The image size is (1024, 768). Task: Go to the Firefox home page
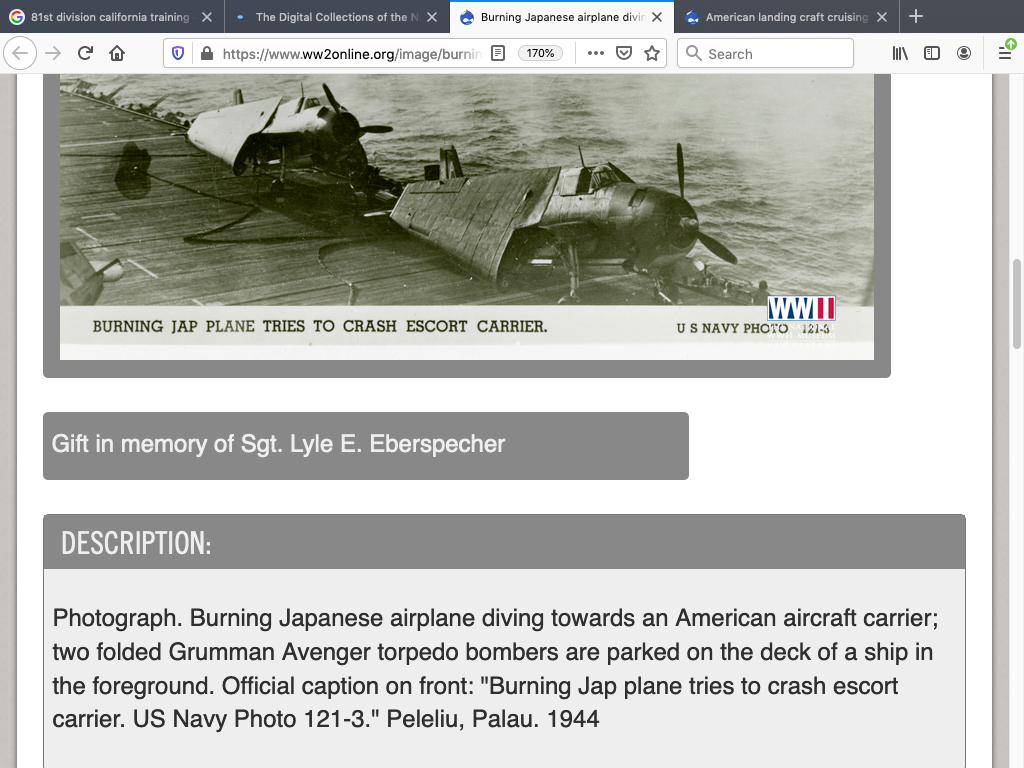(x=117, y=54)
